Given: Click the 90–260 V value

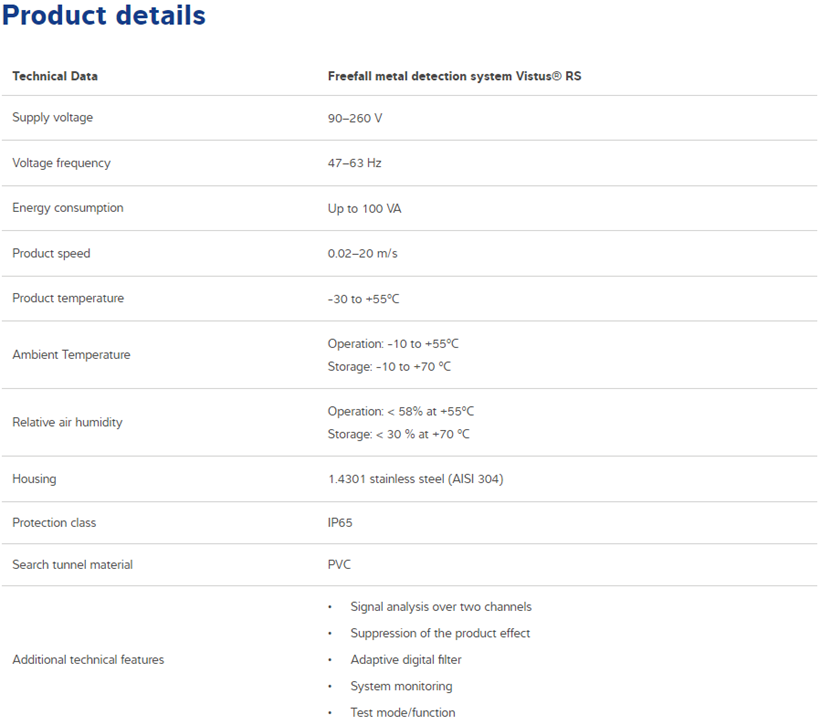Looking at the screenshot, I should coord(355,118).
